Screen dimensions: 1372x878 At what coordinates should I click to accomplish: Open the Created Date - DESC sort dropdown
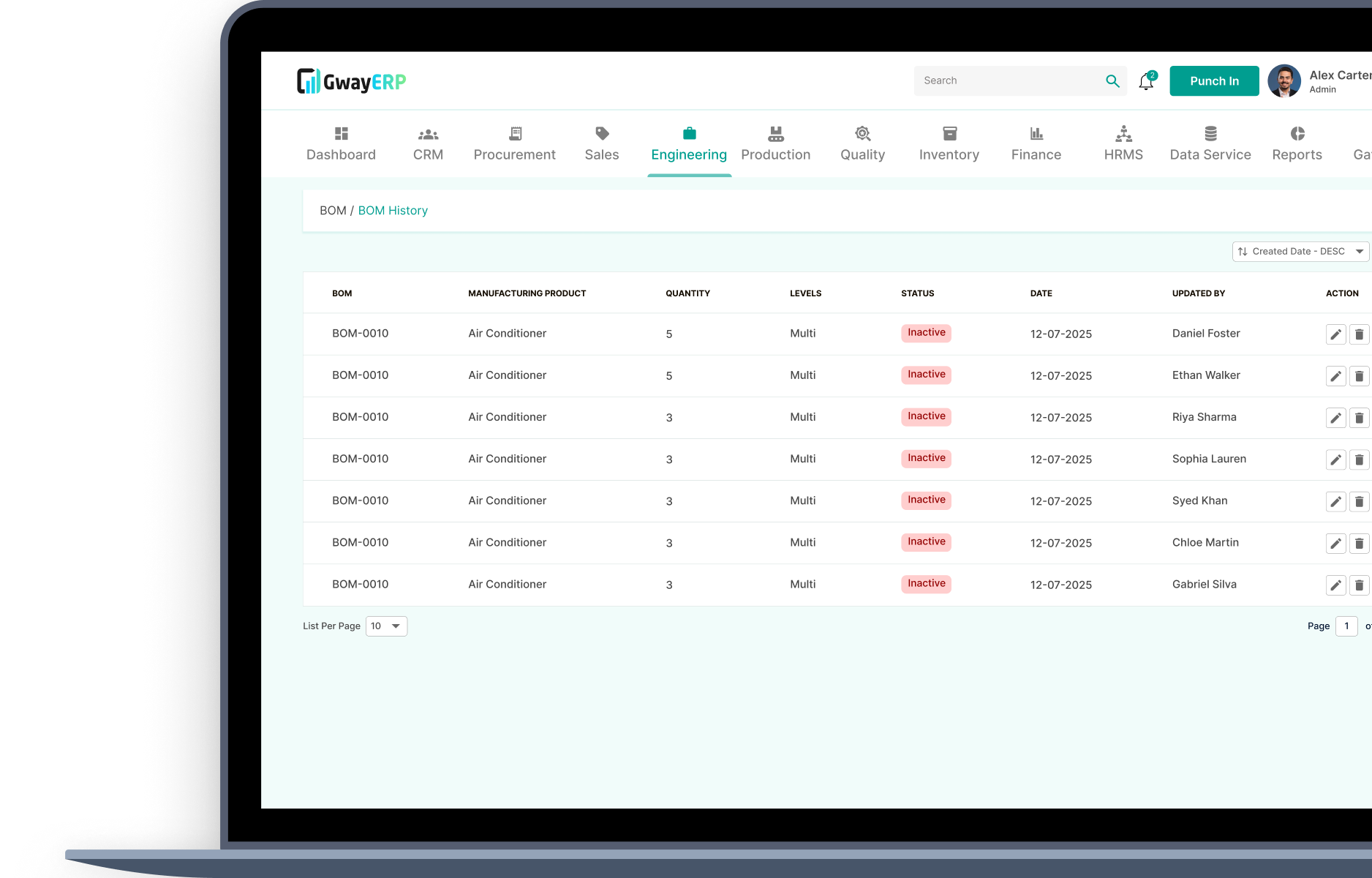point(1300,251)
